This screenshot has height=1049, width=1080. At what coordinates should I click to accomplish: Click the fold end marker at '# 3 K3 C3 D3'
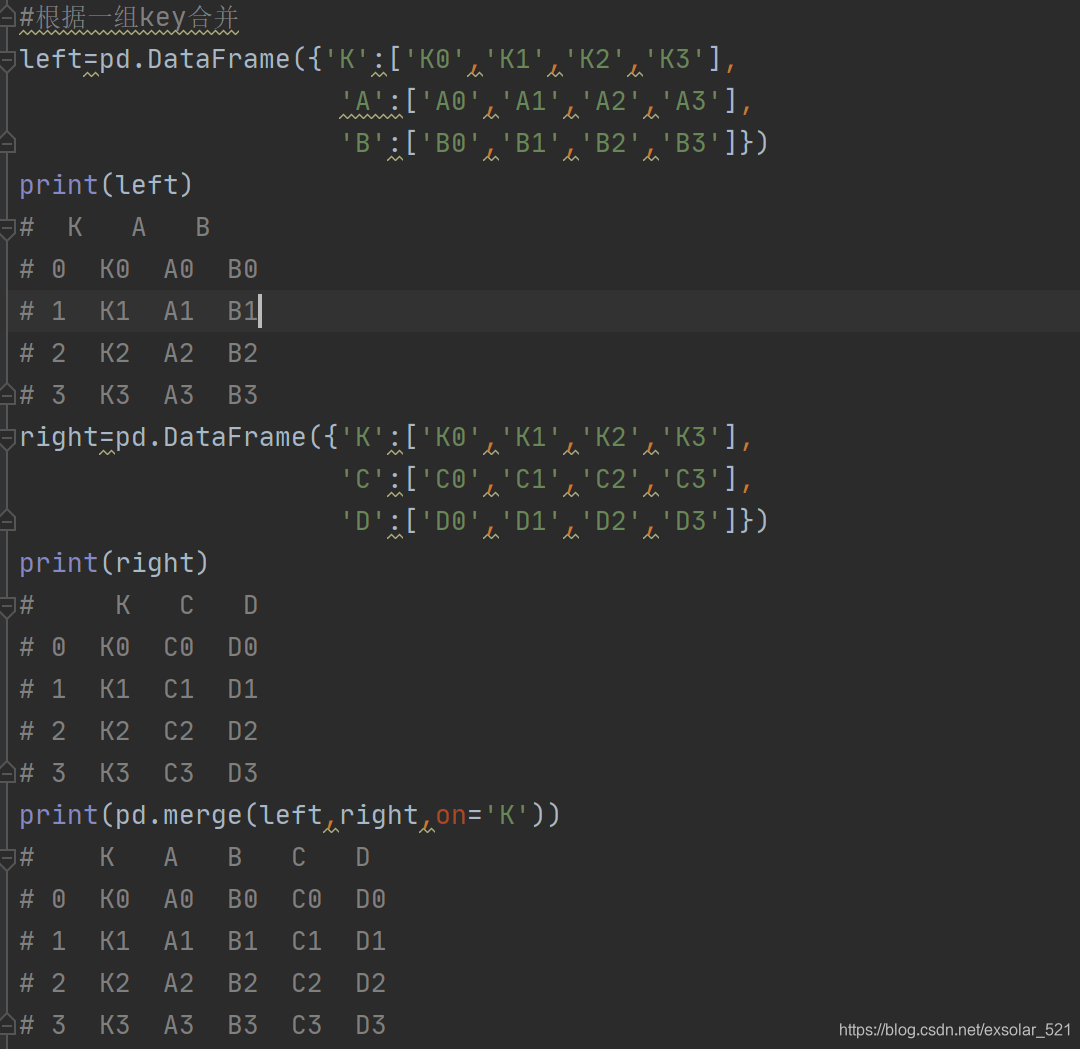[6, 773]
